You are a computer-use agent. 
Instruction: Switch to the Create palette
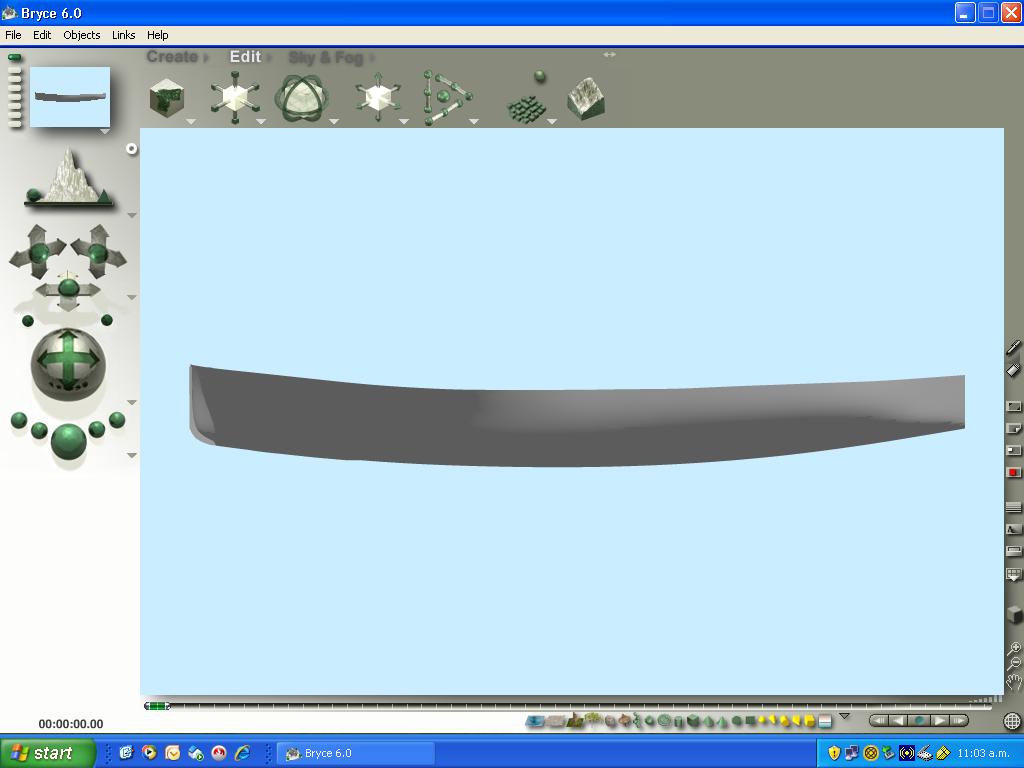(172, 57)
